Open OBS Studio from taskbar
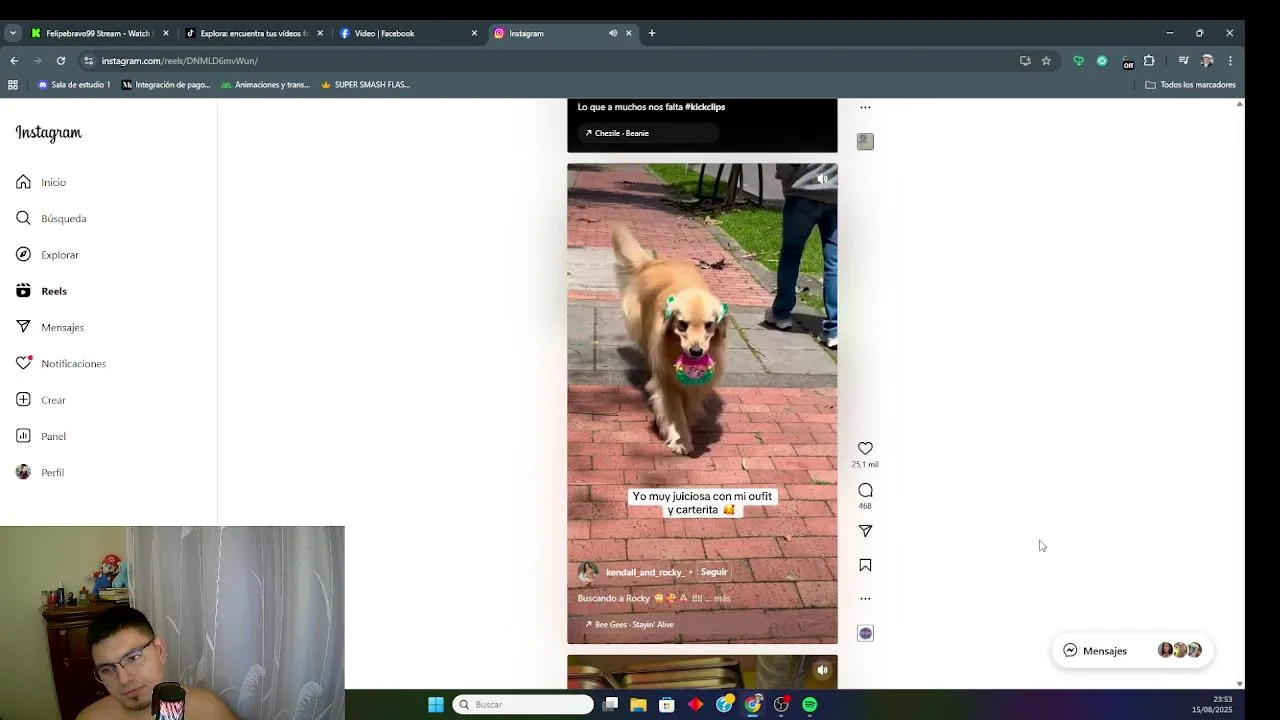The image size is (1280, 720). pos(781,704)
